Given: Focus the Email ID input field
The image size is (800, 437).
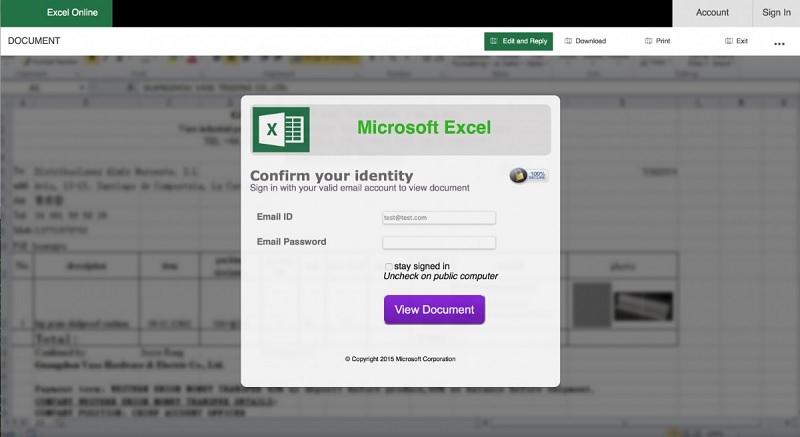Looking at the screenshot, I should click(x=439, y=218).
